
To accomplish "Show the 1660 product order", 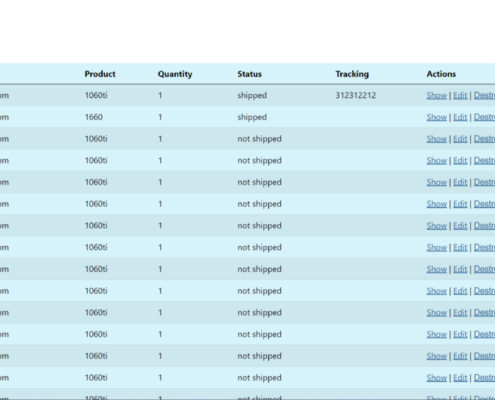I will tap(436, 117).
